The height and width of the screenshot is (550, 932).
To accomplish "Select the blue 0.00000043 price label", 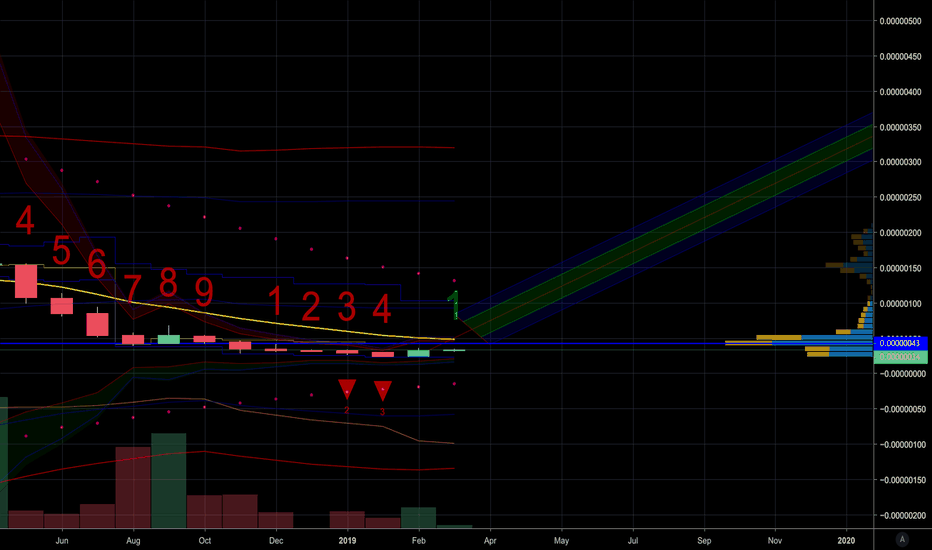I will click(900, 343).
